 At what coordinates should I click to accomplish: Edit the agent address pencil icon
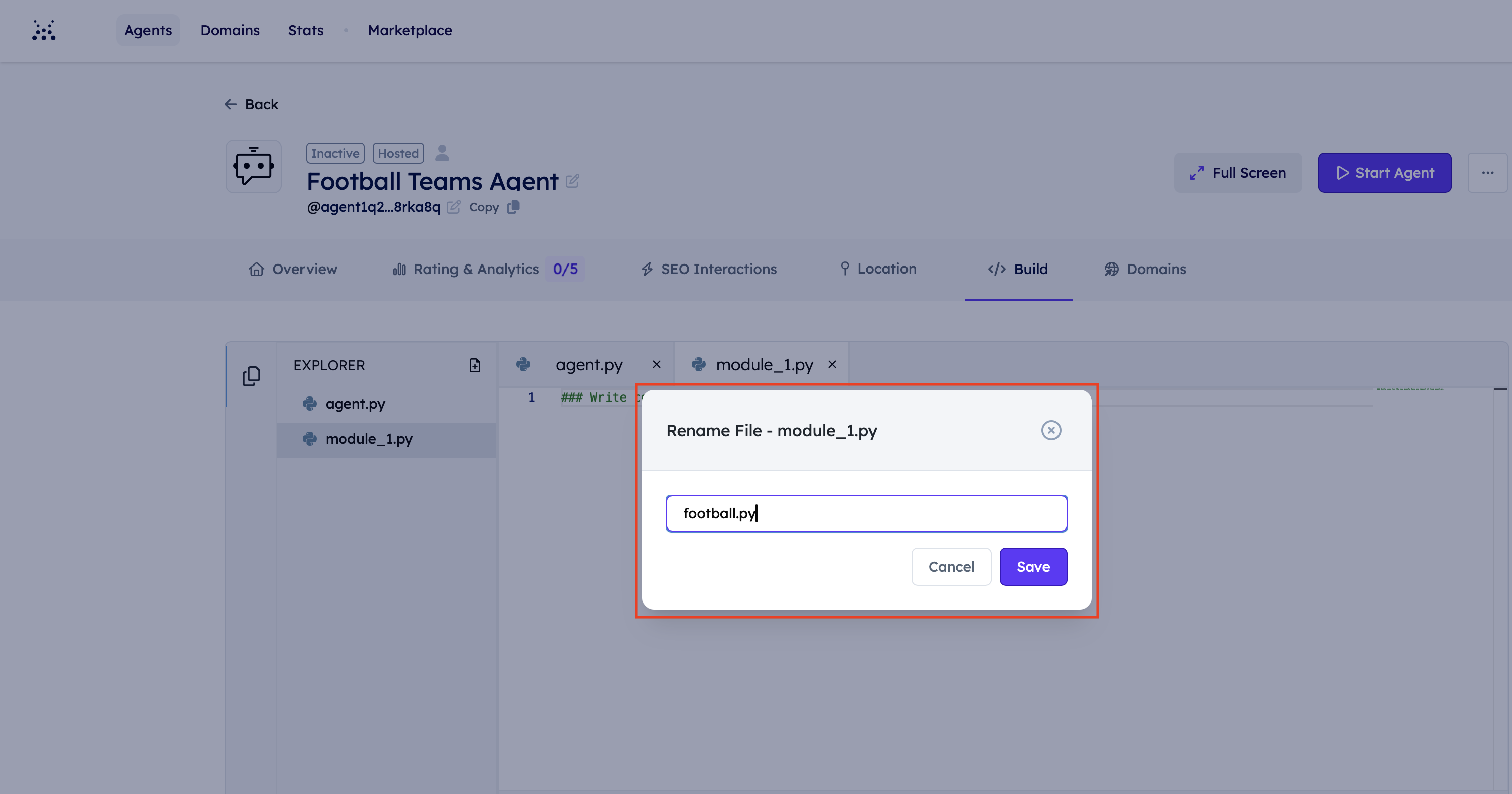pos(453,207)
